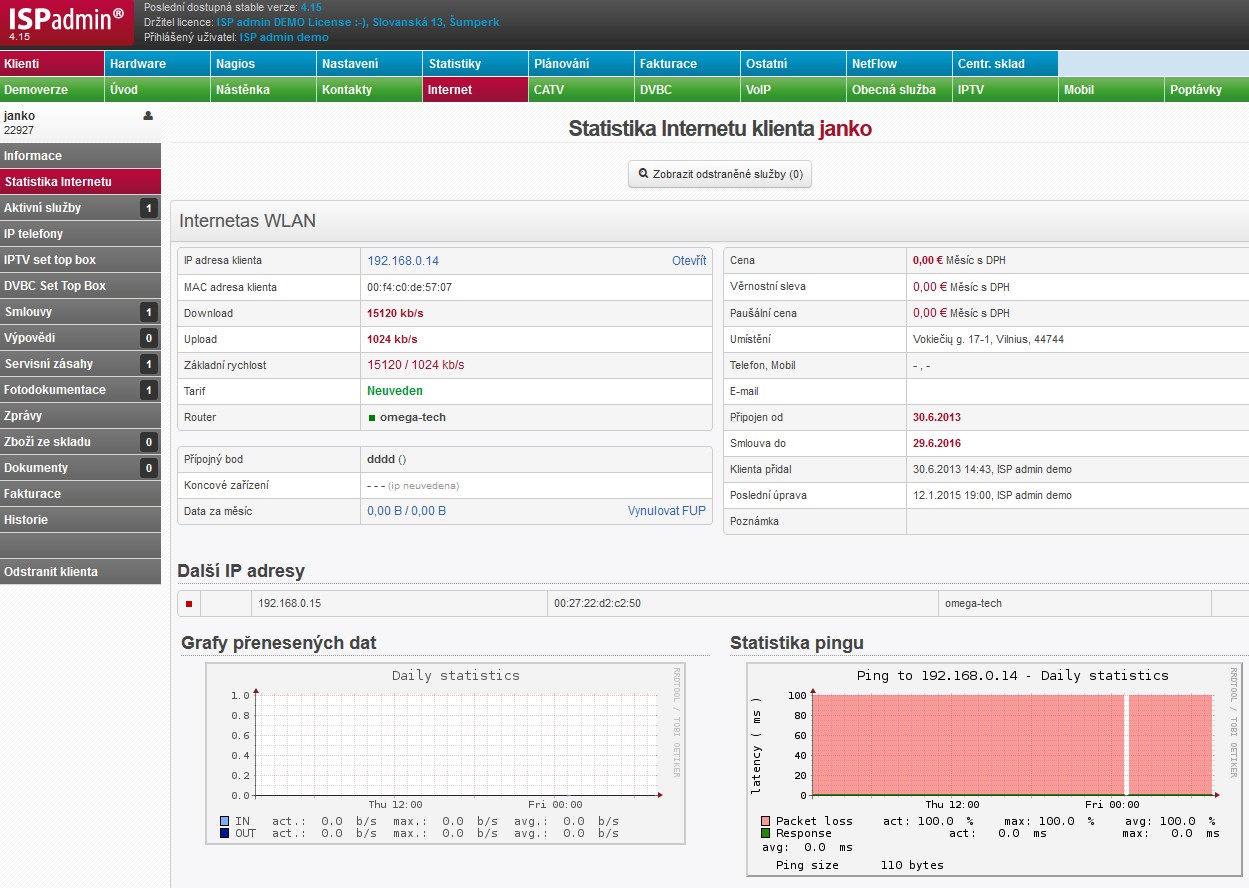Click the red status square beside 192.168.0.15
Screen dimensions: 1249x888
(189, 604)
